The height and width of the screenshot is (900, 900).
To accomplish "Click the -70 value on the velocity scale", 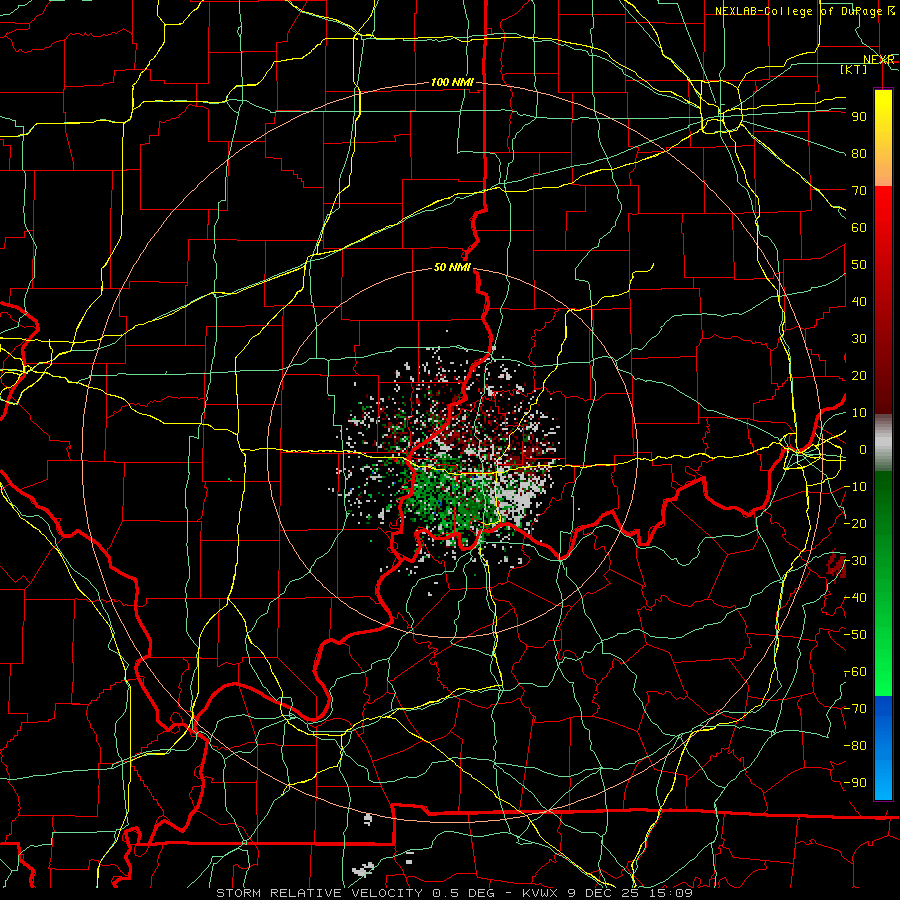I will [x=855, y=709].
